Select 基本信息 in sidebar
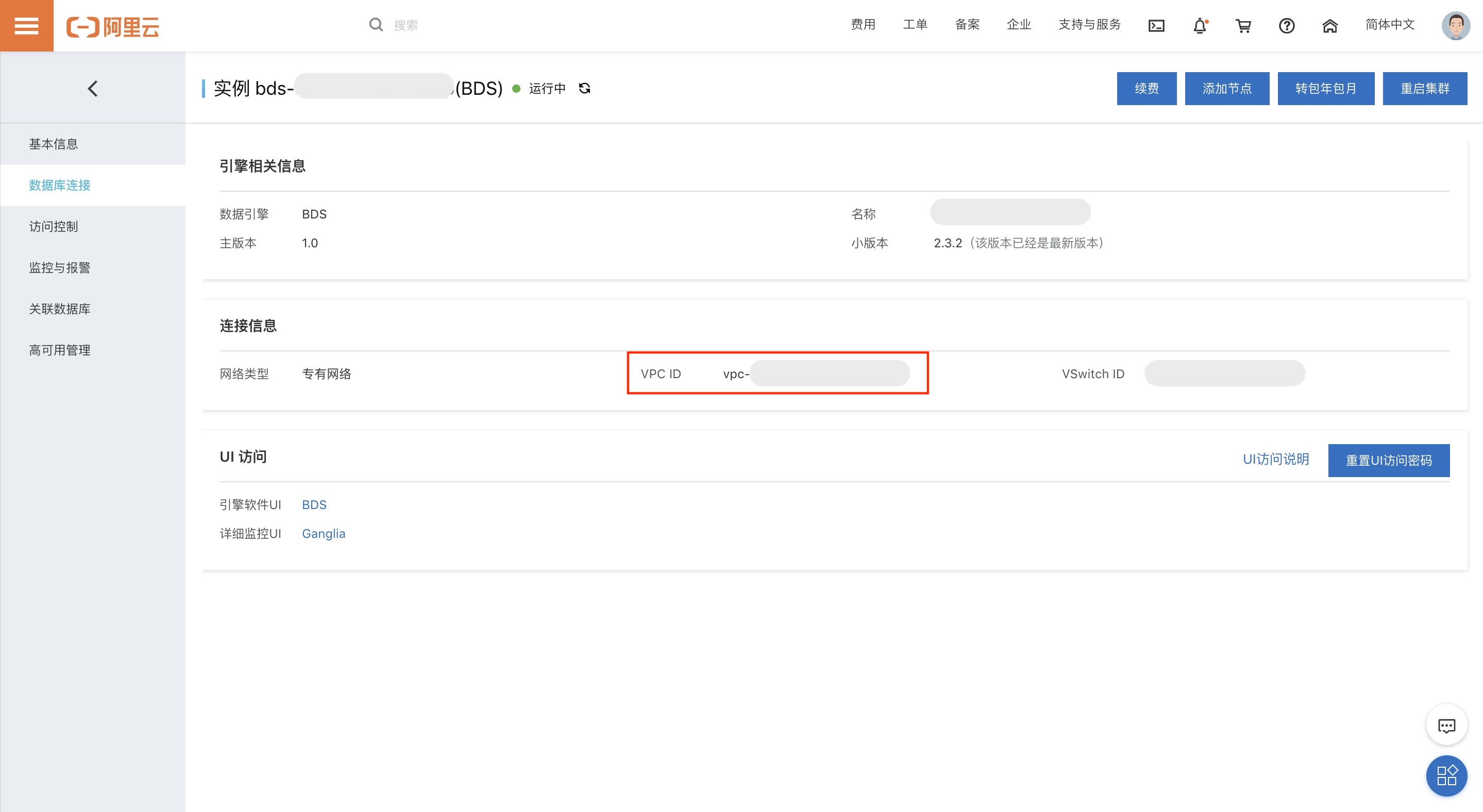This screenshot has width=1483, height=812. (x=93, y=144)
